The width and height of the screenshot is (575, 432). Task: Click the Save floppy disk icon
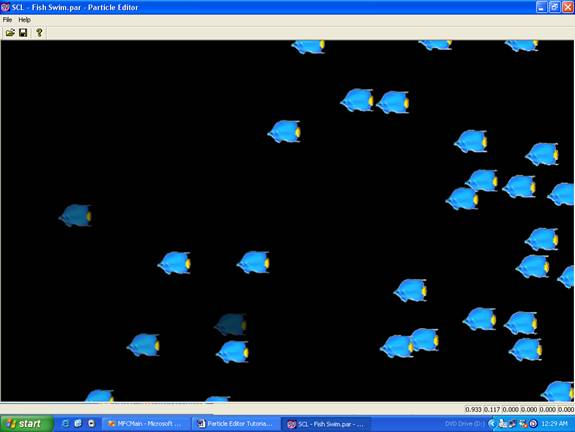[x=23, y=33]
